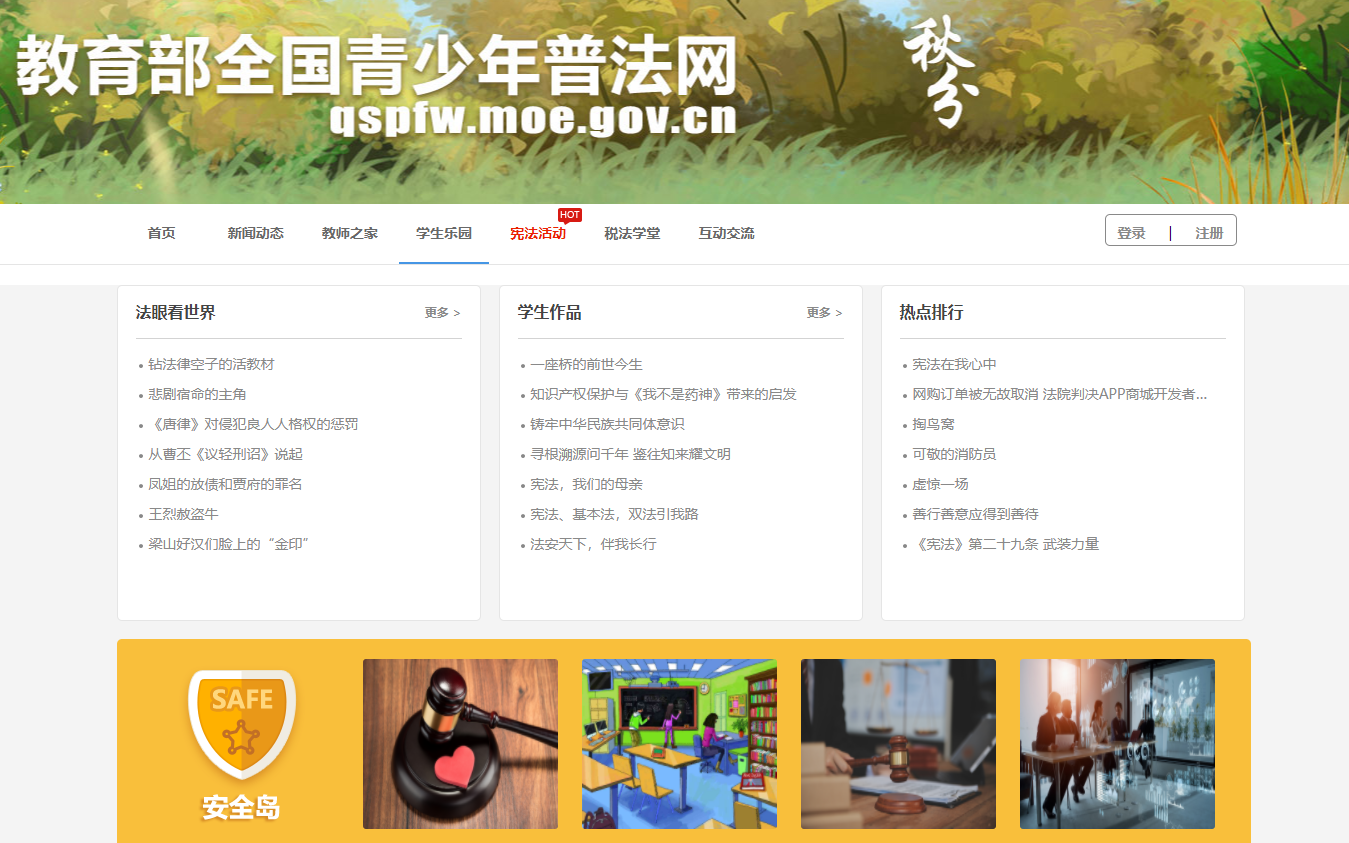Read student work 一座桥的前世今生

click(x=586, y=365)
